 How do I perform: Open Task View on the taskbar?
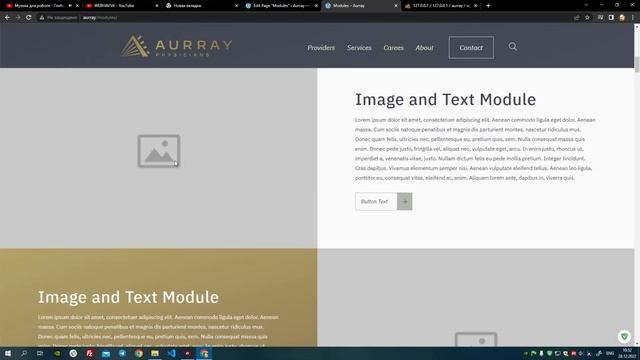click(40, 353)
